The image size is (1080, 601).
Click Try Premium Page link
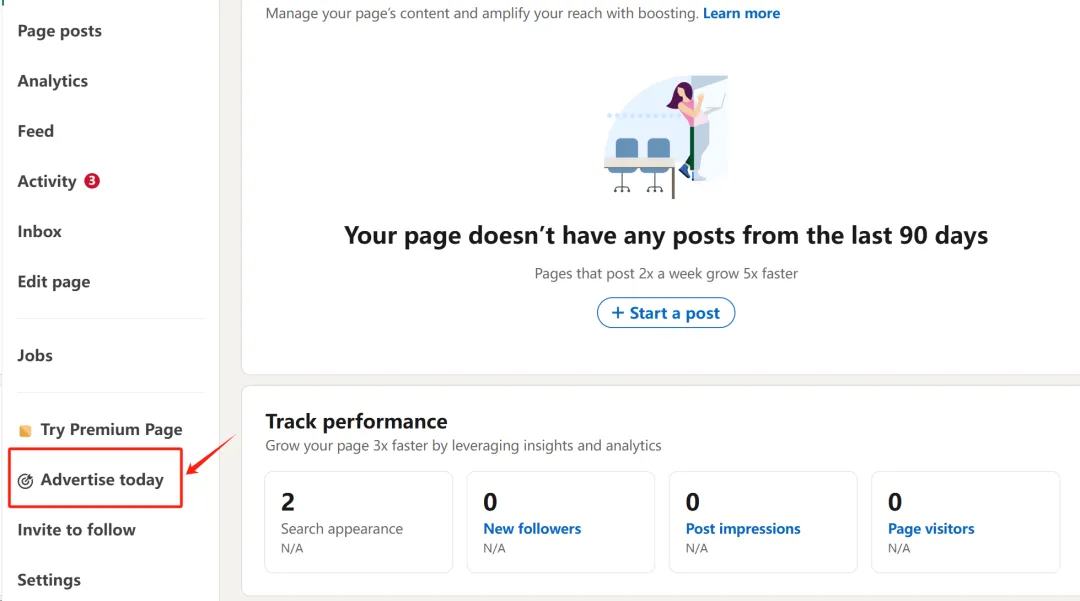pyautogui.click(x=111, y=430)
